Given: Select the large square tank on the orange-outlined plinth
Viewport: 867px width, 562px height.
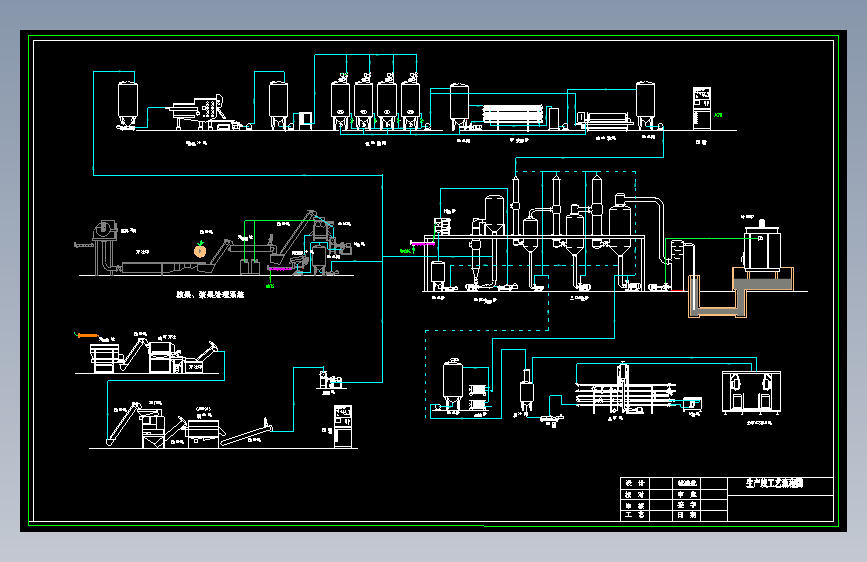Looking at the screenshot, I should [x=762, y=248].
